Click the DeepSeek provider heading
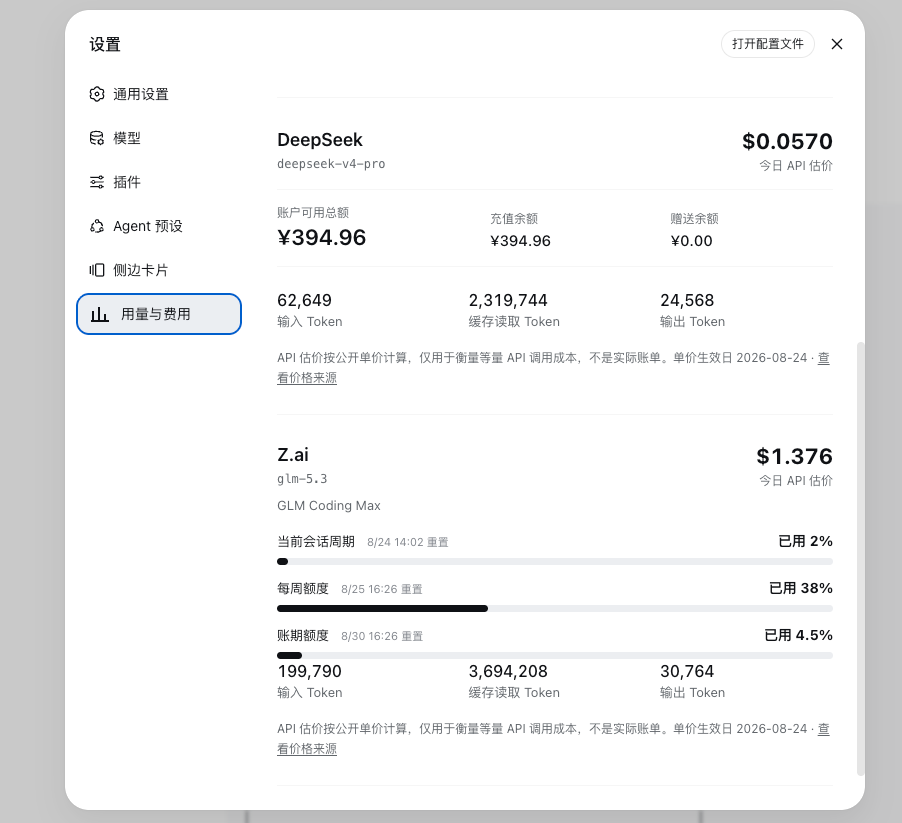 pos(320,140)
